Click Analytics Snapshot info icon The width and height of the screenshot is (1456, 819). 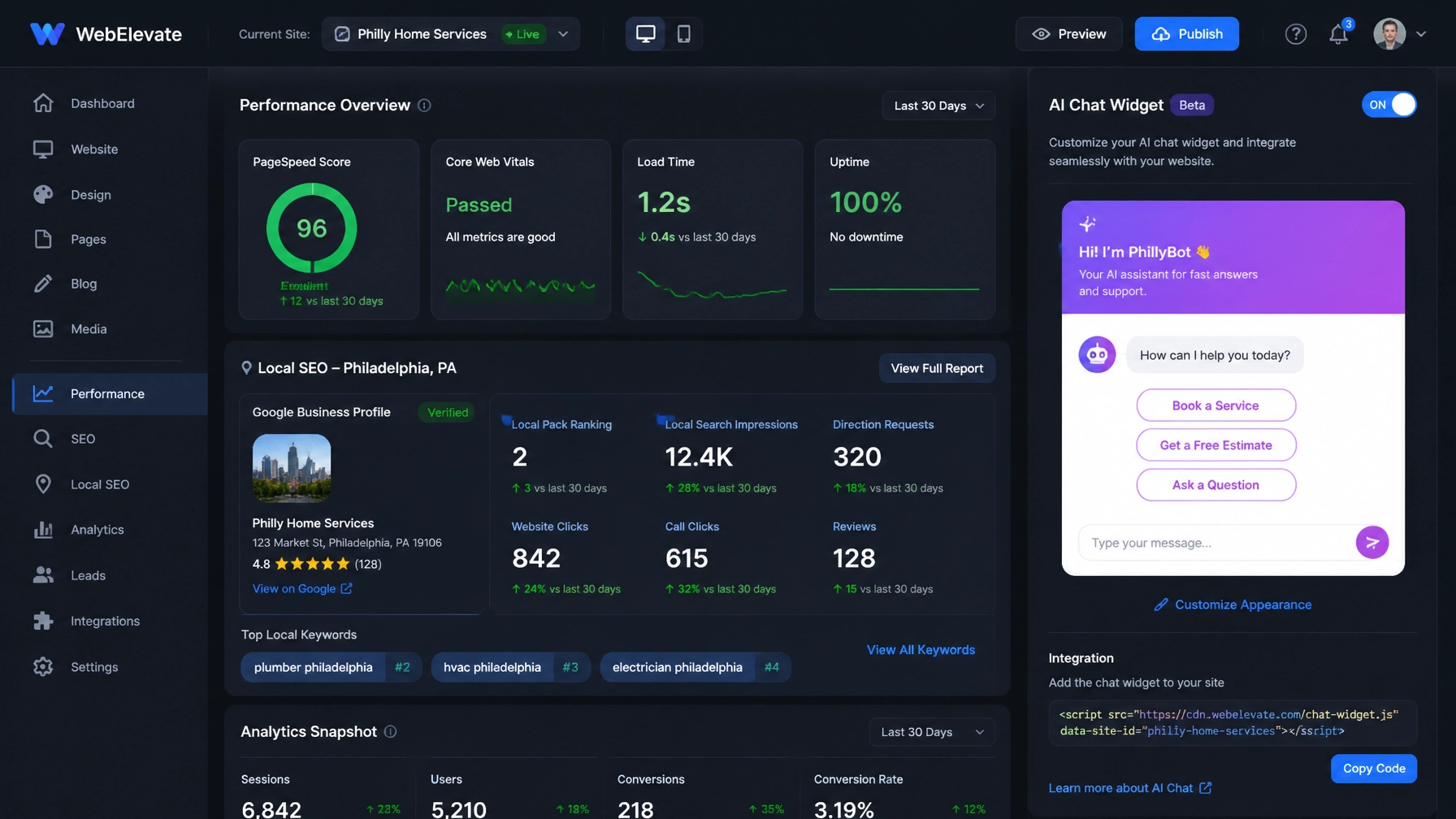point(390,732)
